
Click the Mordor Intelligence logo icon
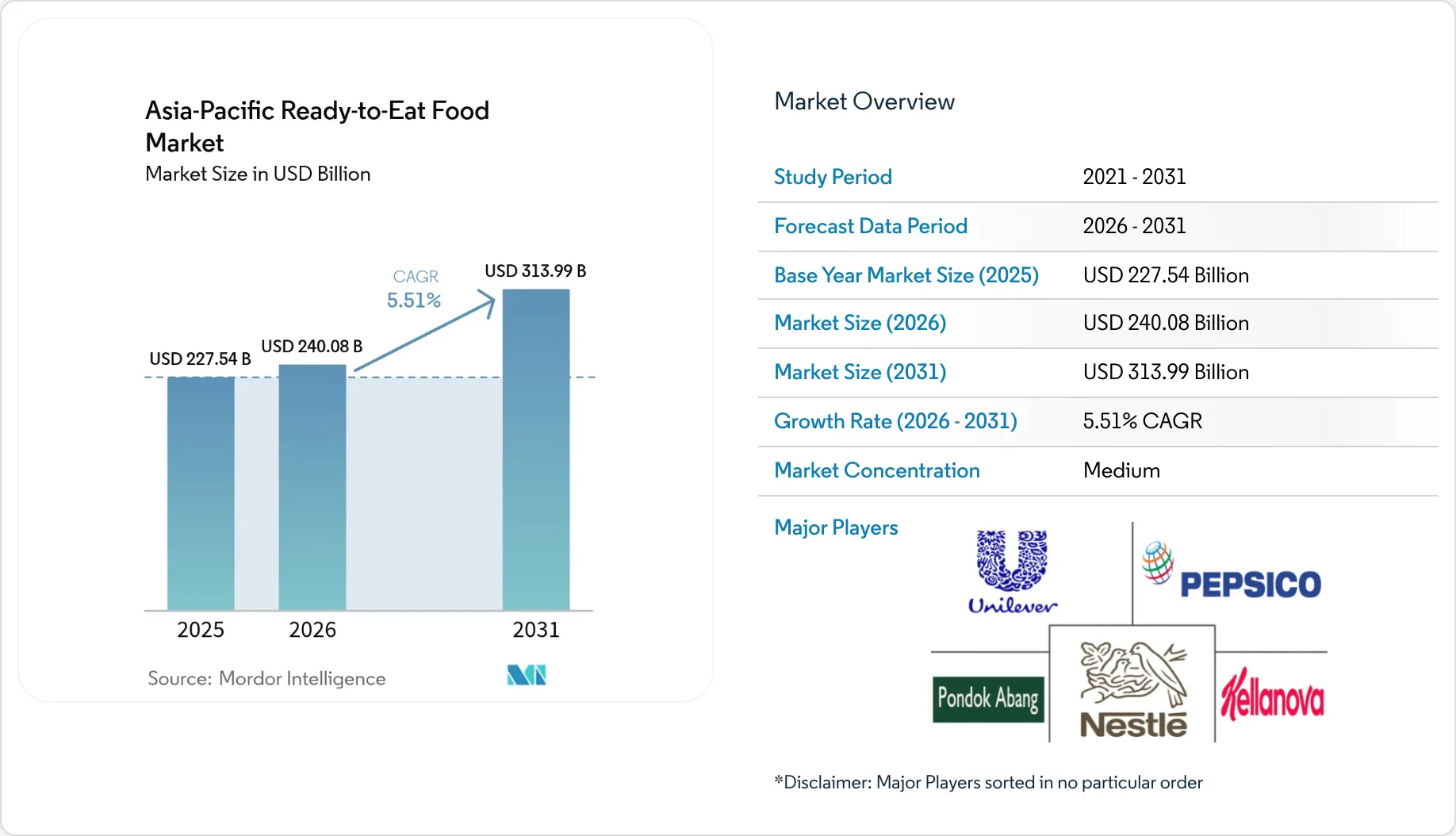tap(527, 675)
